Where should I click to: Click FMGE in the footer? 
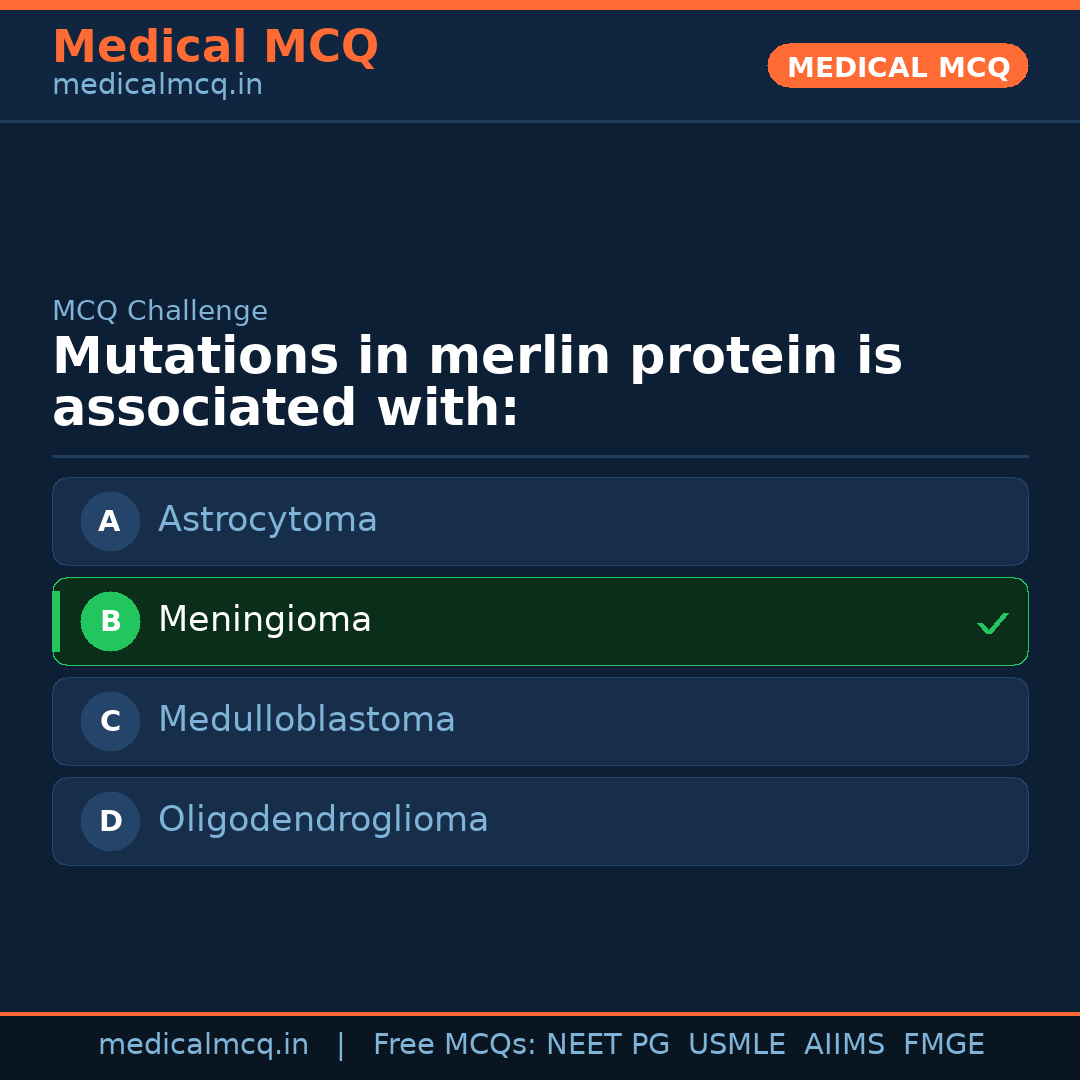(x=943, y=1045)
